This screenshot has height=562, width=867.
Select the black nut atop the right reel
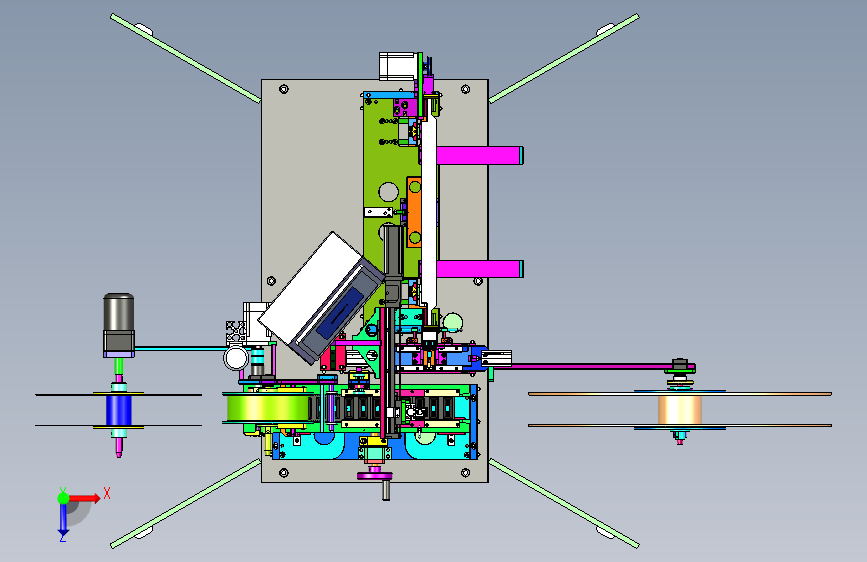680,363
